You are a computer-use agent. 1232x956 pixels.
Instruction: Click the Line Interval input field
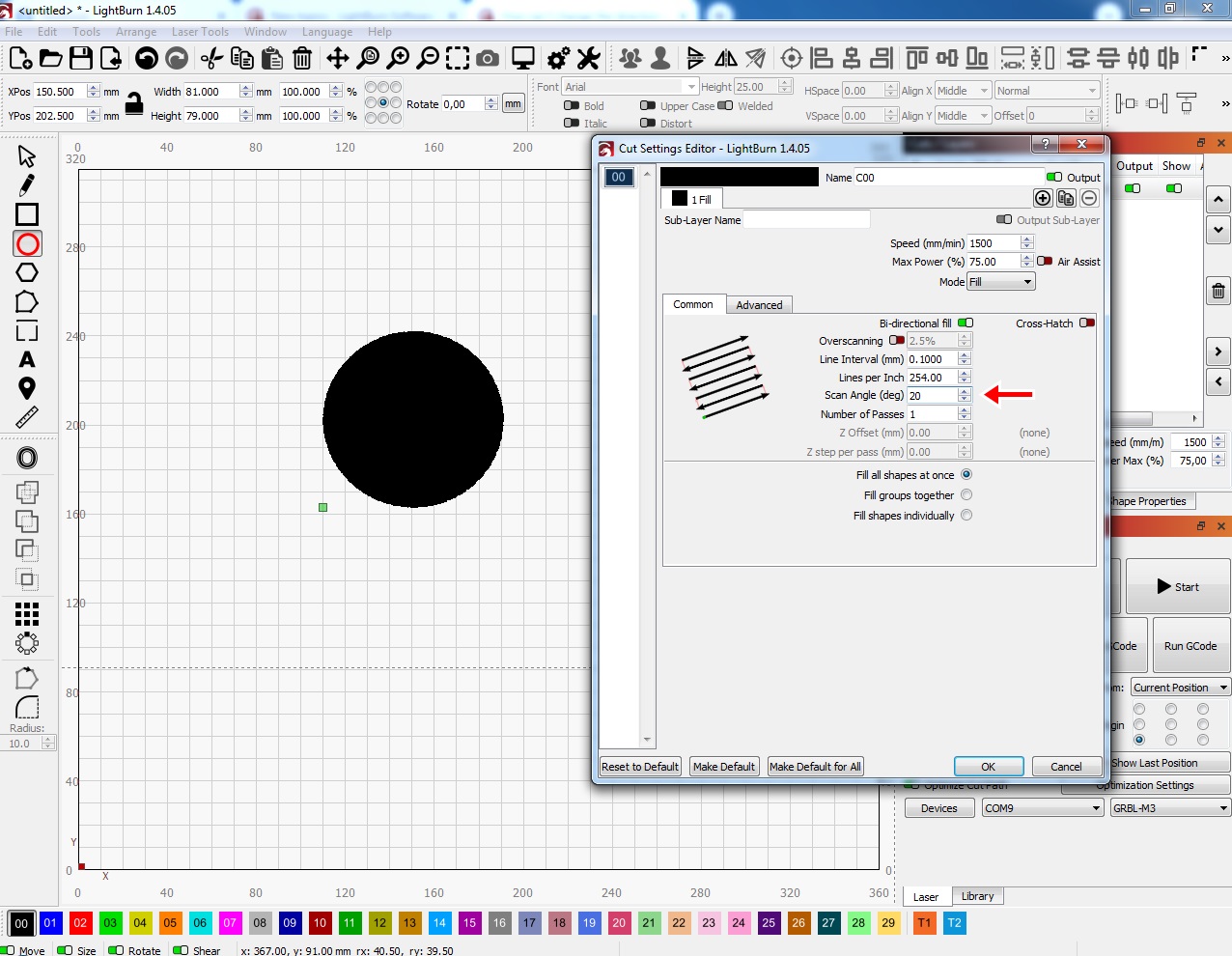click(x=932, y=359)
